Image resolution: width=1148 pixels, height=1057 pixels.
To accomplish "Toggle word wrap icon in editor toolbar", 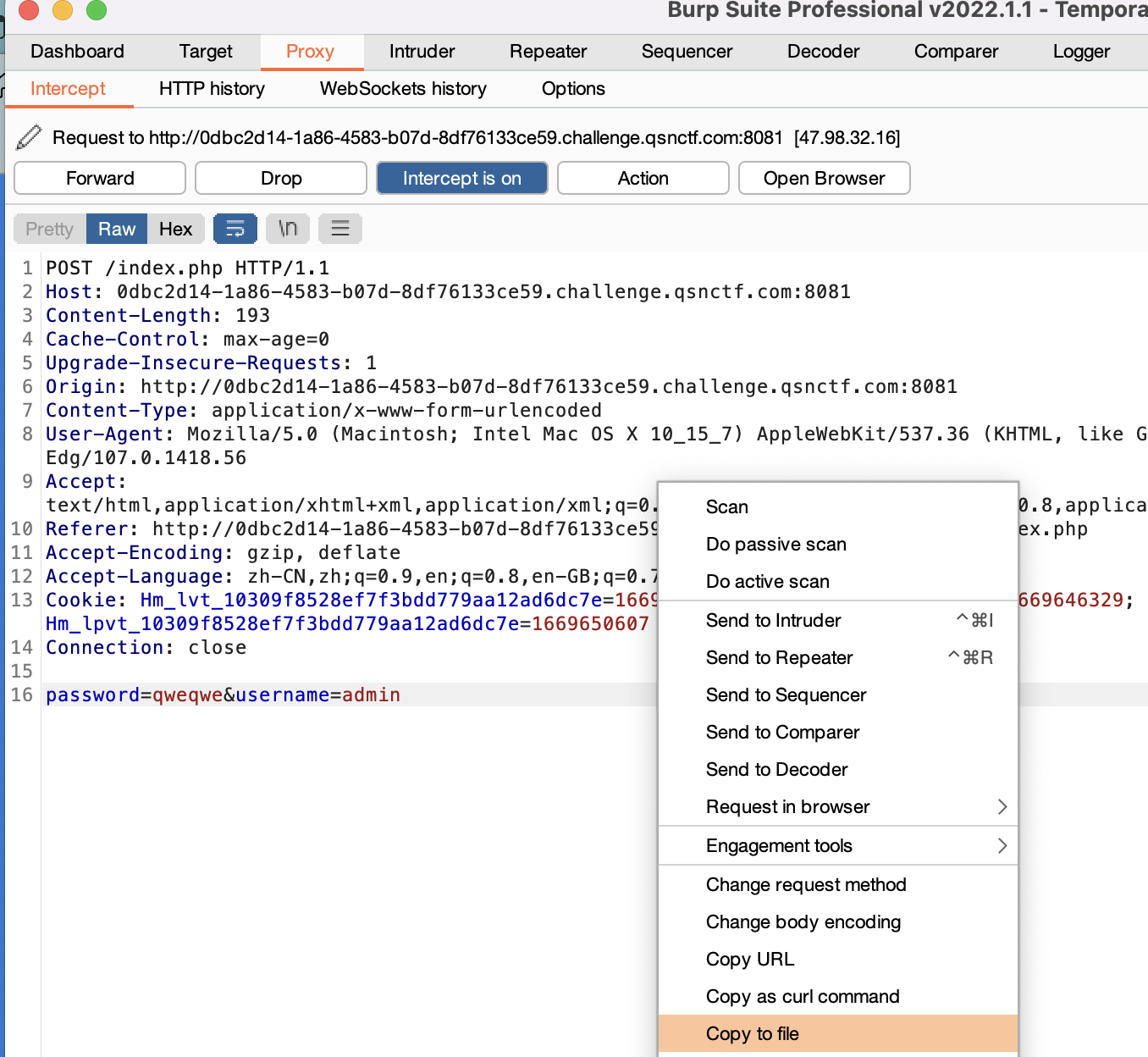I will pos(235,229).
